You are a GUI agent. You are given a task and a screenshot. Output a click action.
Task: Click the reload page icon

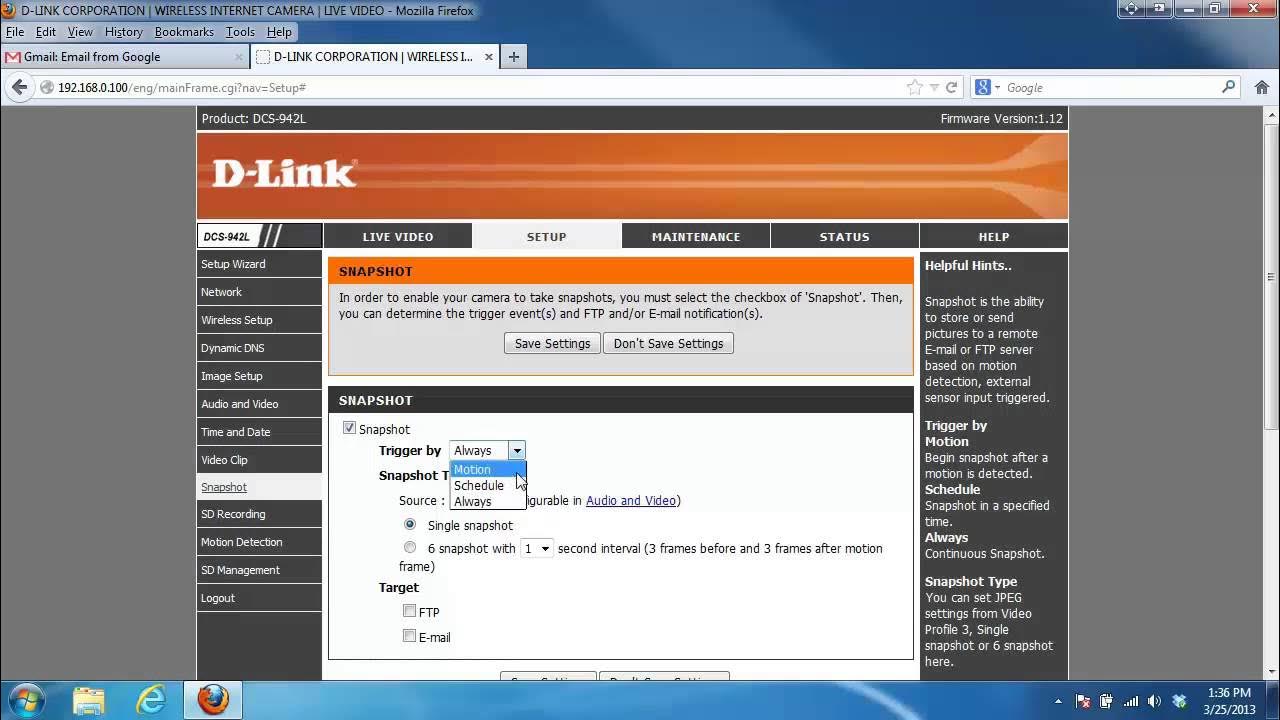pyautogui.click(x=951, y=88)
